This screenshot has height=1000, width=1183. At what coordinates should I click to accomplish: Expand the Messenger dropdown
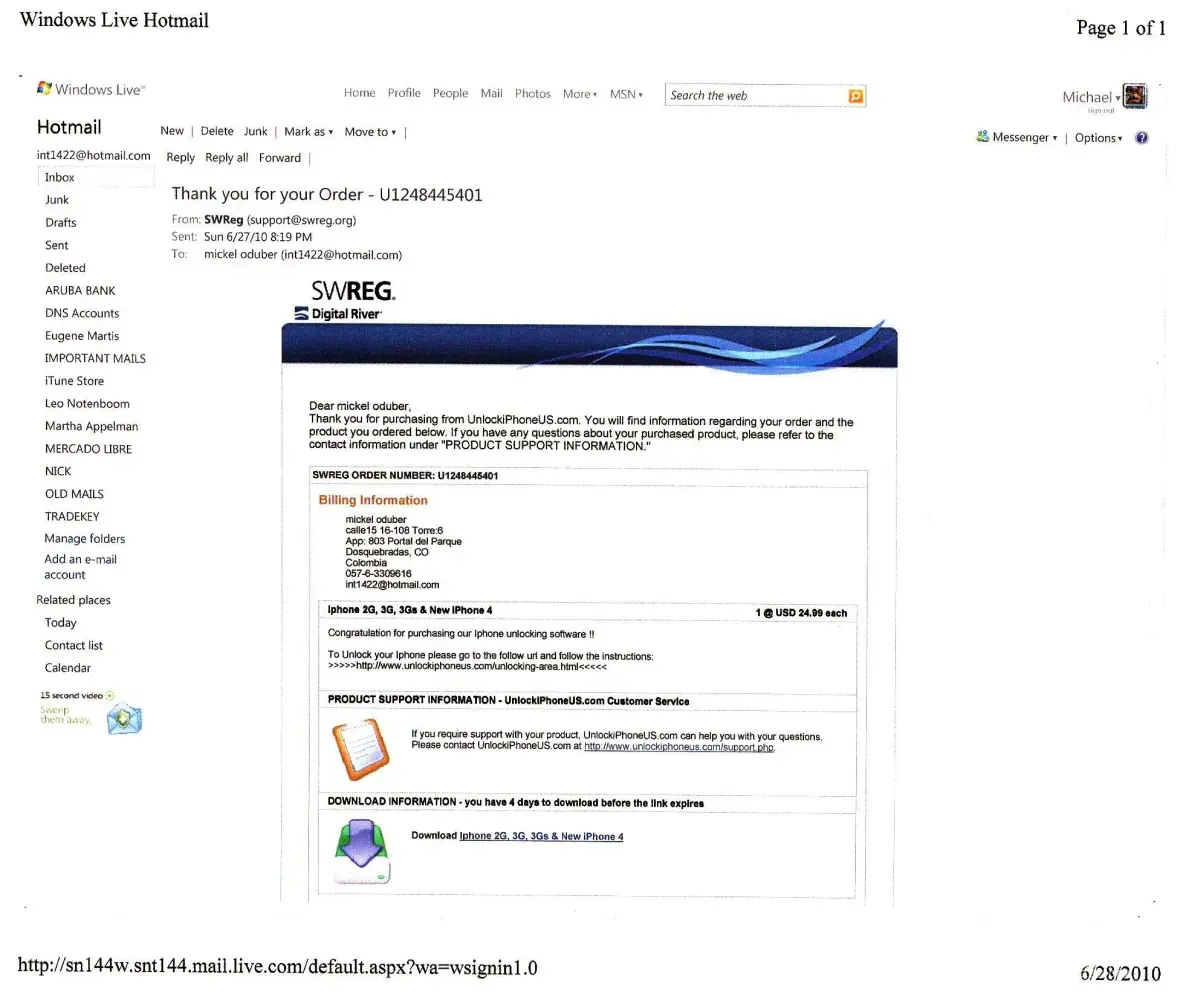pyautogui.click(x=1025, y=137)
